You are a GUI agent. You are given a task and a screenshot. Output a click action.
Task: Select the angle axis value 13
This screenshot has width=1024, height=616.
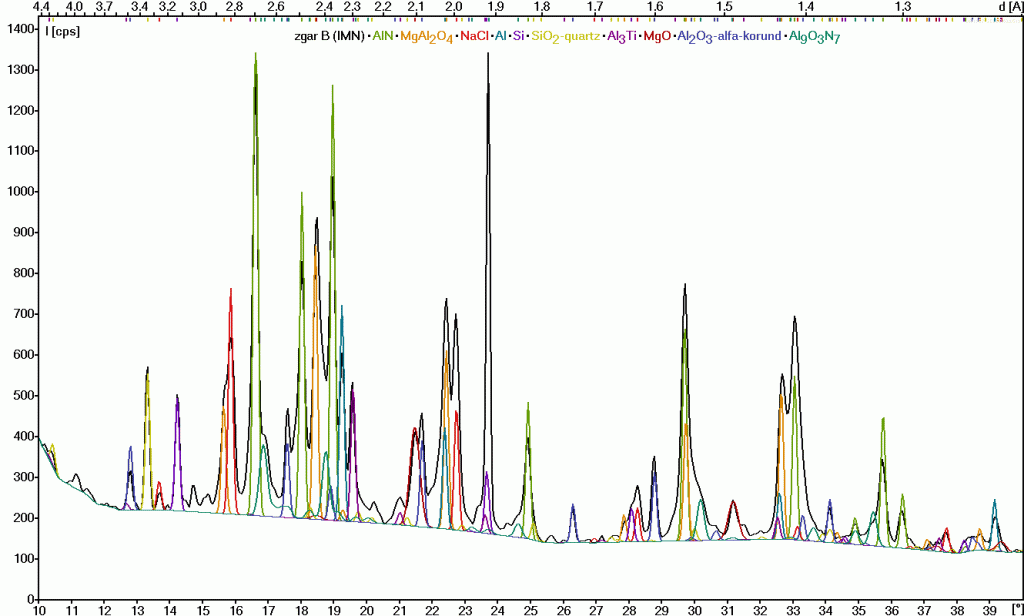click(x=137, y=609)
